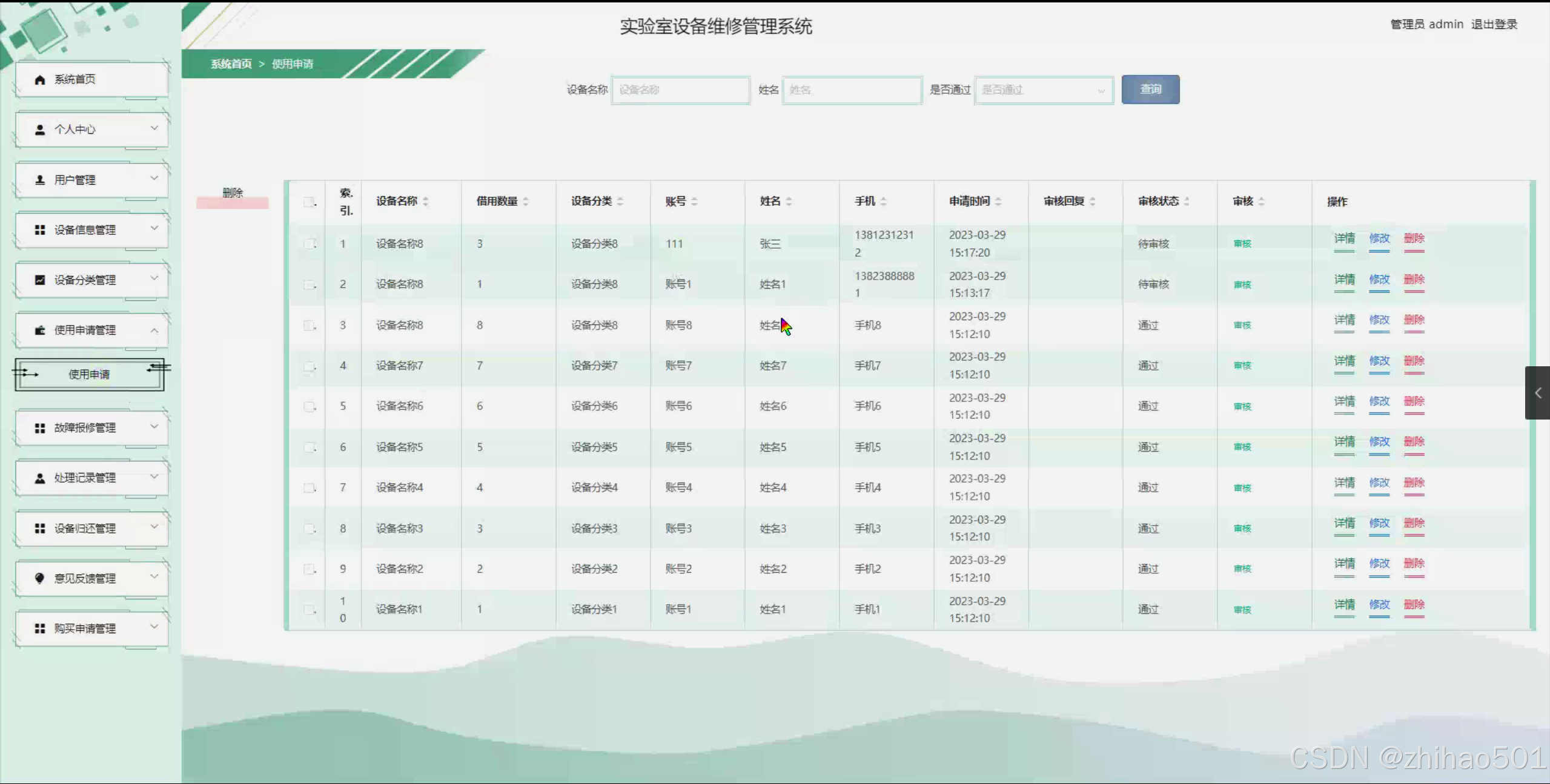Screen dimensions: 1550x784
Task: Click the 设备名称 search input field
Action: tap(680, 90)
